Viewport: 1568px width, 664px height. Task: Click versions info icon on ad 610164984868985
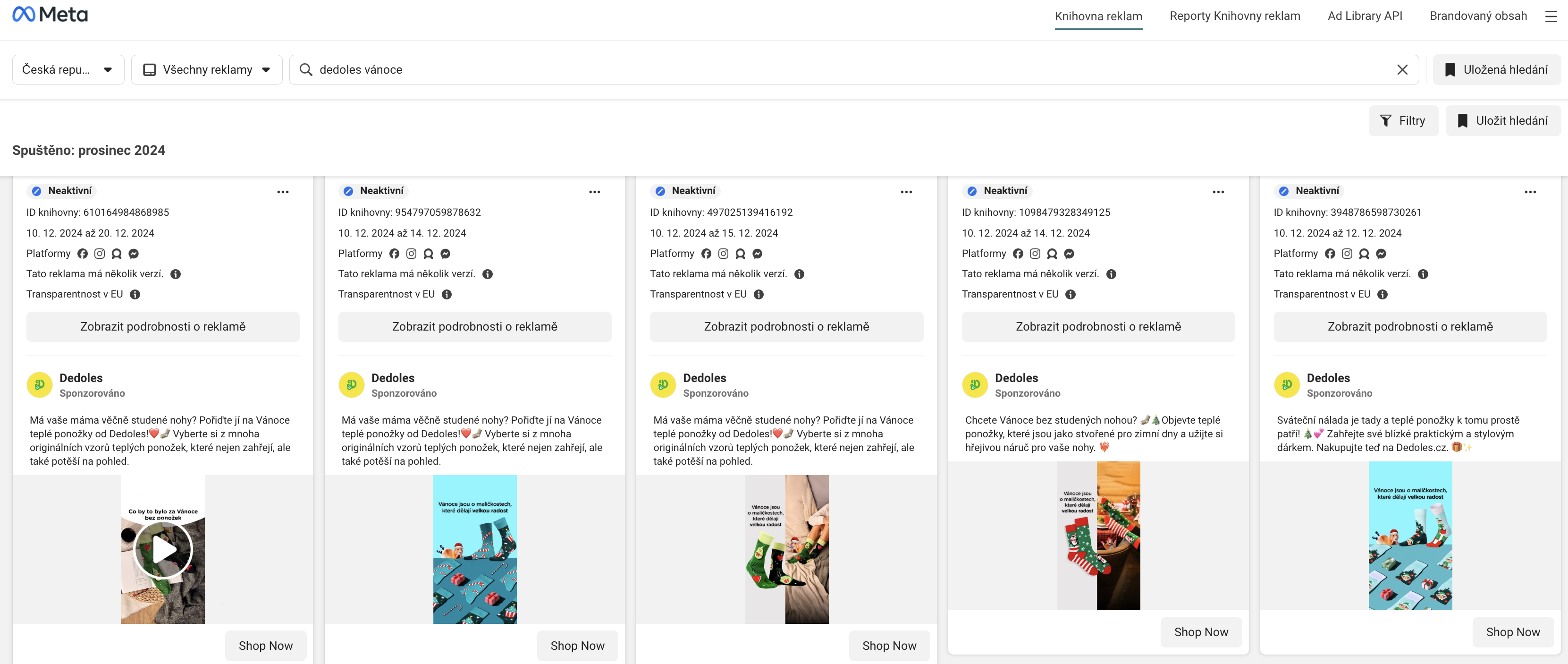point(176,274)
